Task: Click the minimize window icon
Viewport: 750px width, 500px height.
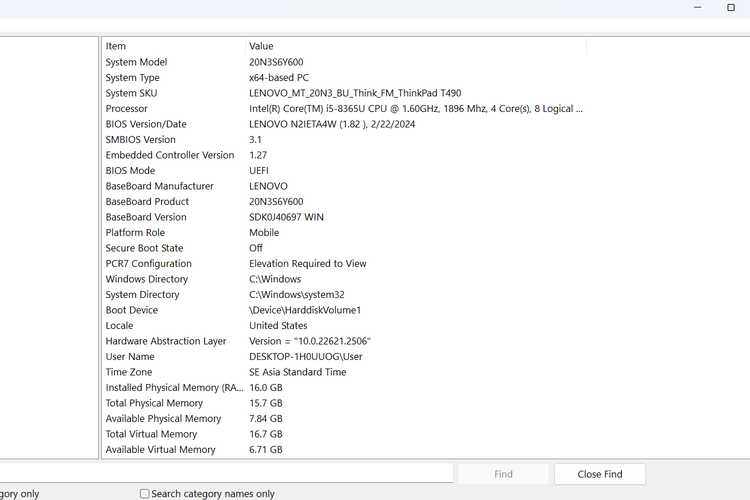Action: tap(699, 7)
